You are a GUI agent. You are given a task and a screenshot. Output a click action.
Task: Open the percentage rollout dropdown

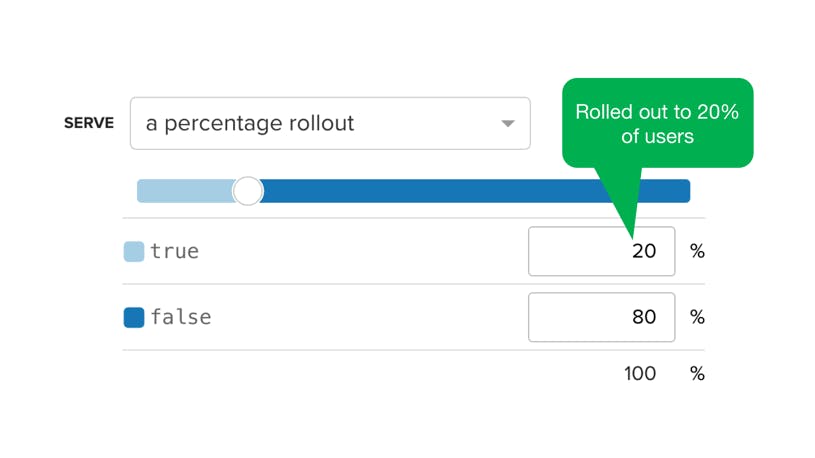click(x=330, y=123)
